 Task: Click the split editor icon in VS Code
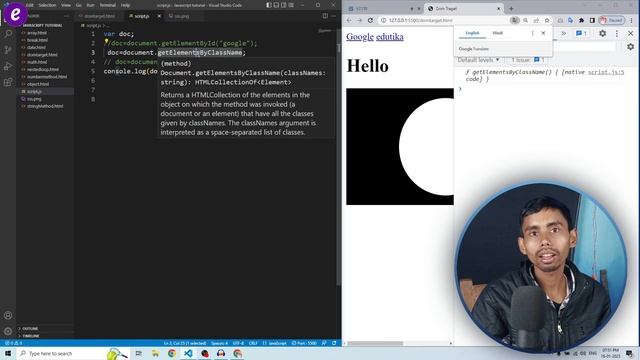(325, 16)
